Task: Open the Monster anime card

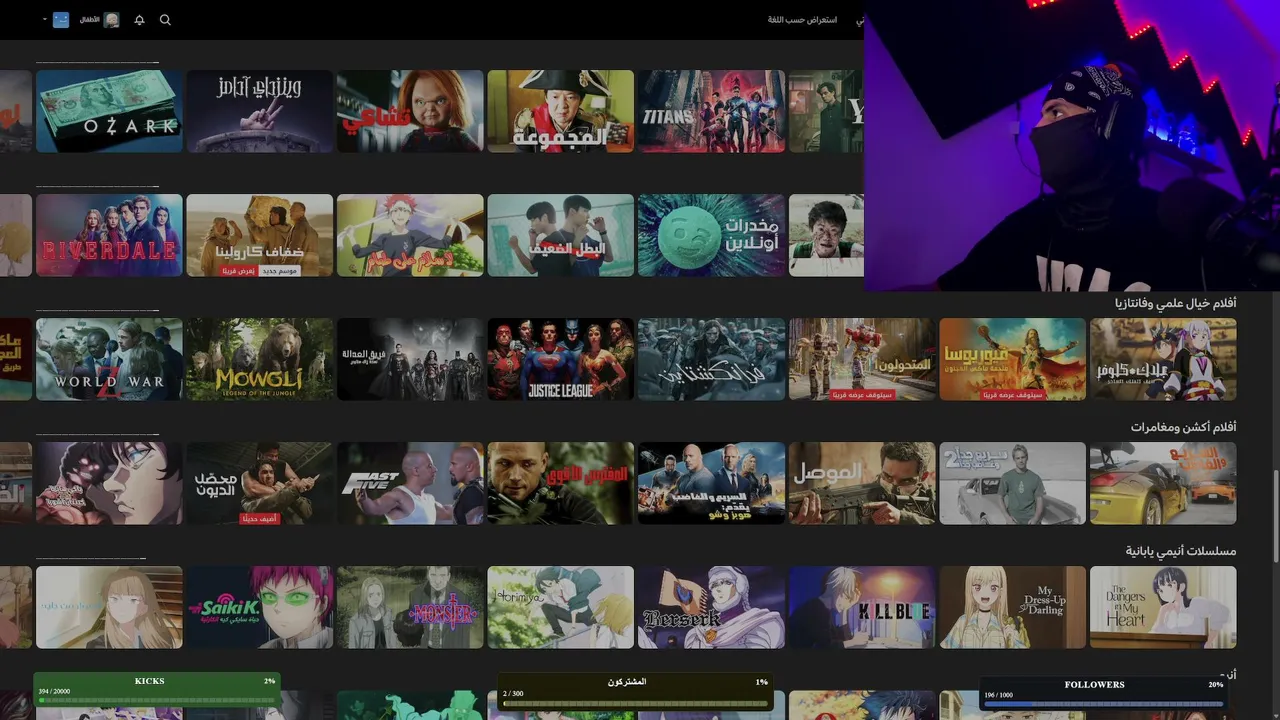Action: click(410, 607)
